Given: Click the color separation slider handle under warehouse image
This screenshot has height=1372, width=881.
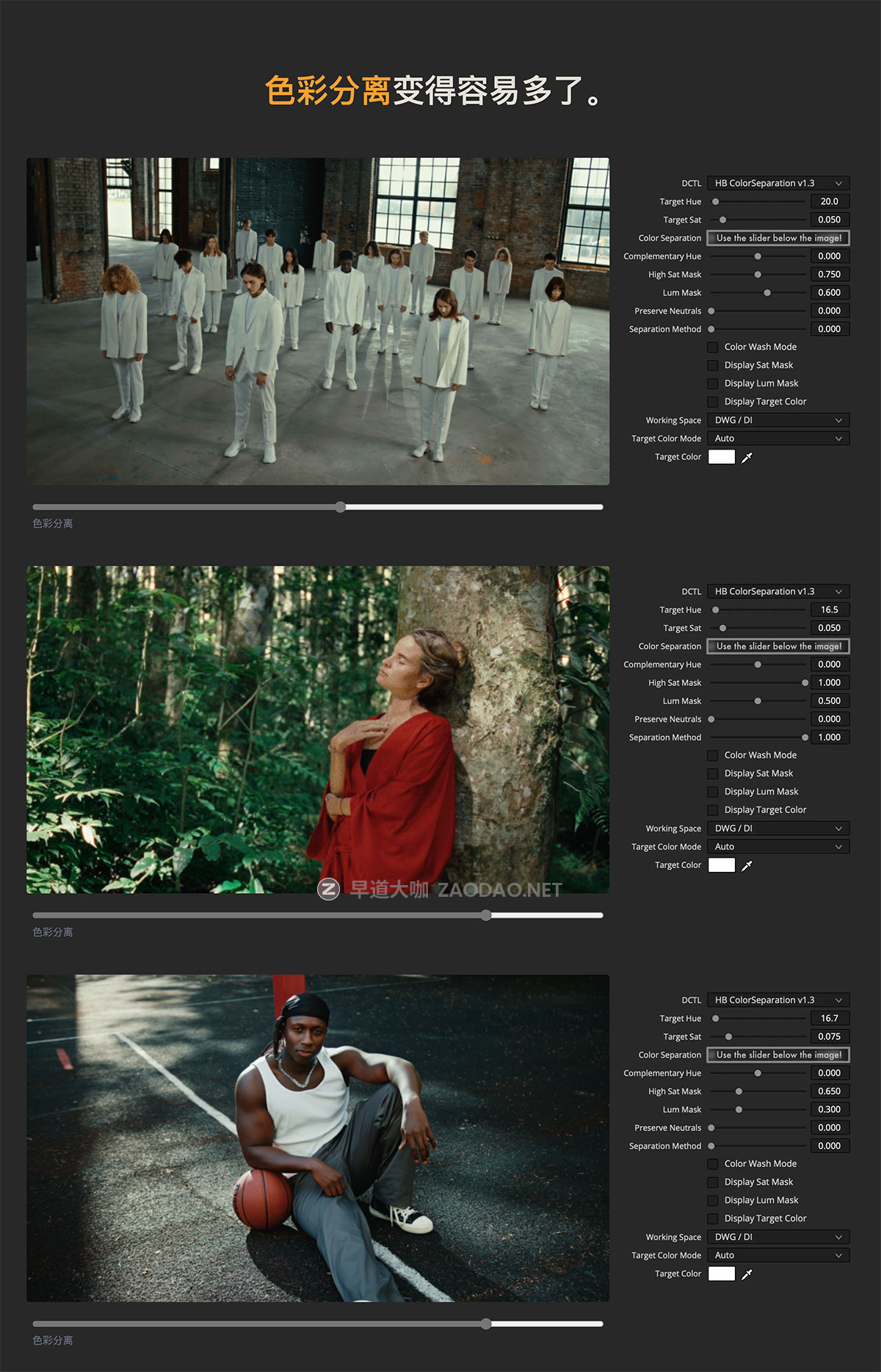Looking at the screenshot, I should [340, 507].
